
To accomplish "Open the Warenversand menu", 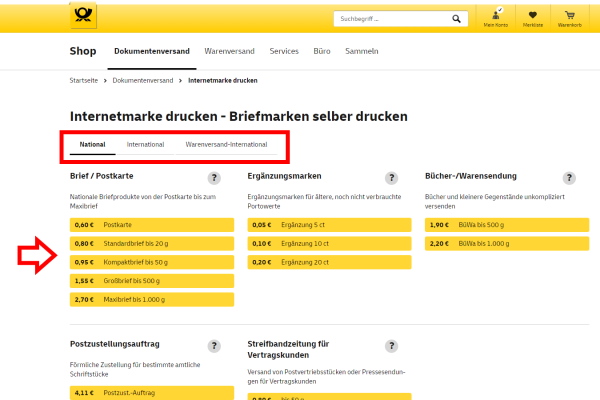I will (229, 51).
